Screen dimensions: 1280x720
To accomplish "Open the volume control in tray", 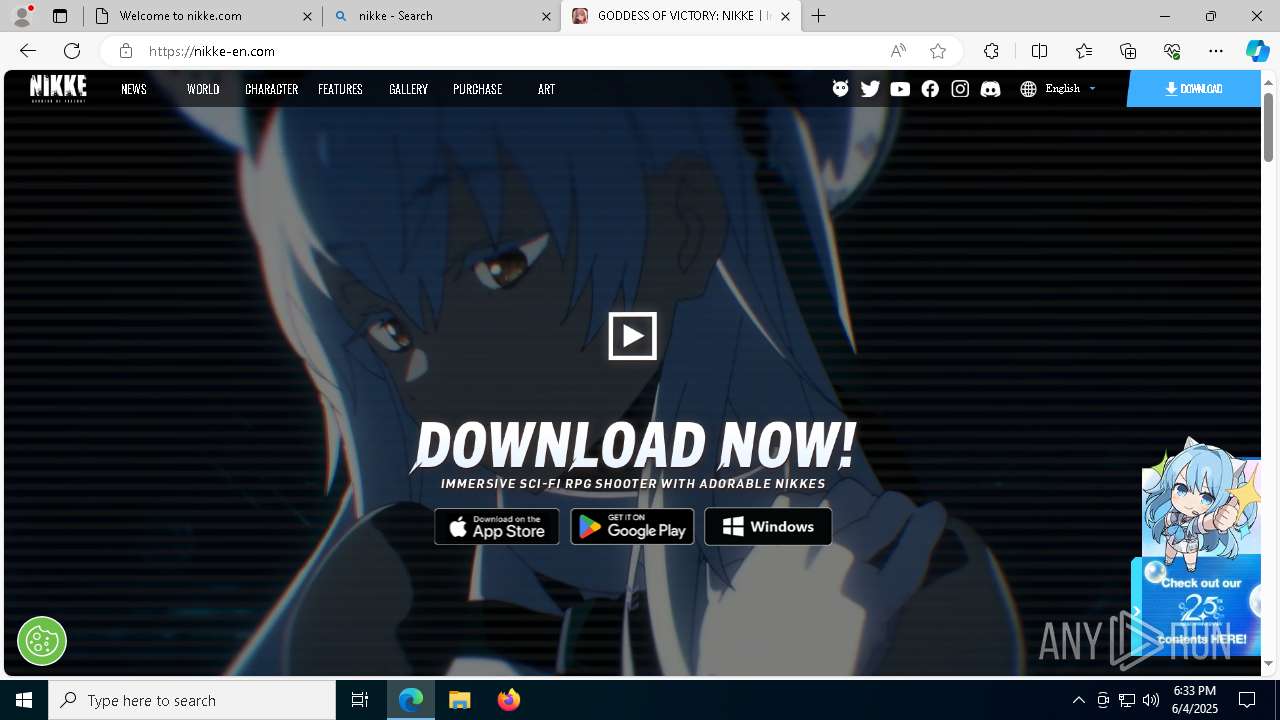I will [1151, 700].
